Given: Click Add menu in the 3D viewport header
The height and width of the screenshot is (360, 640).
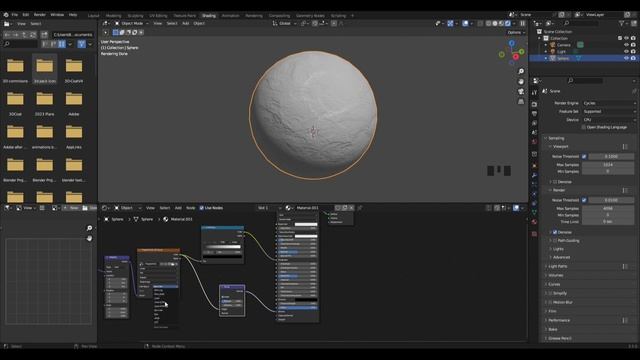Looking at the screenshot, I should [x=185, y=24].
